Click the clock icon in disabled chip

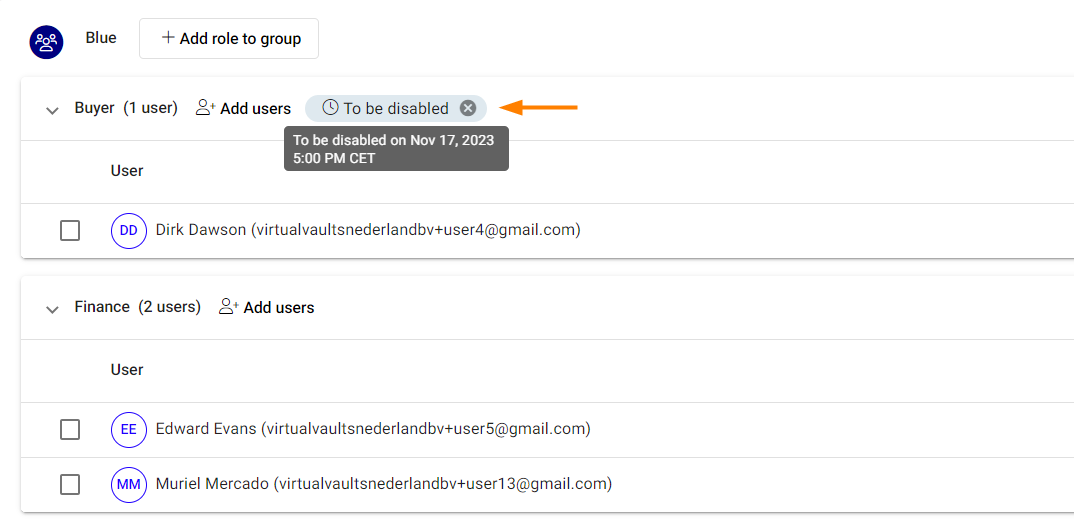[x=330, y=108]
